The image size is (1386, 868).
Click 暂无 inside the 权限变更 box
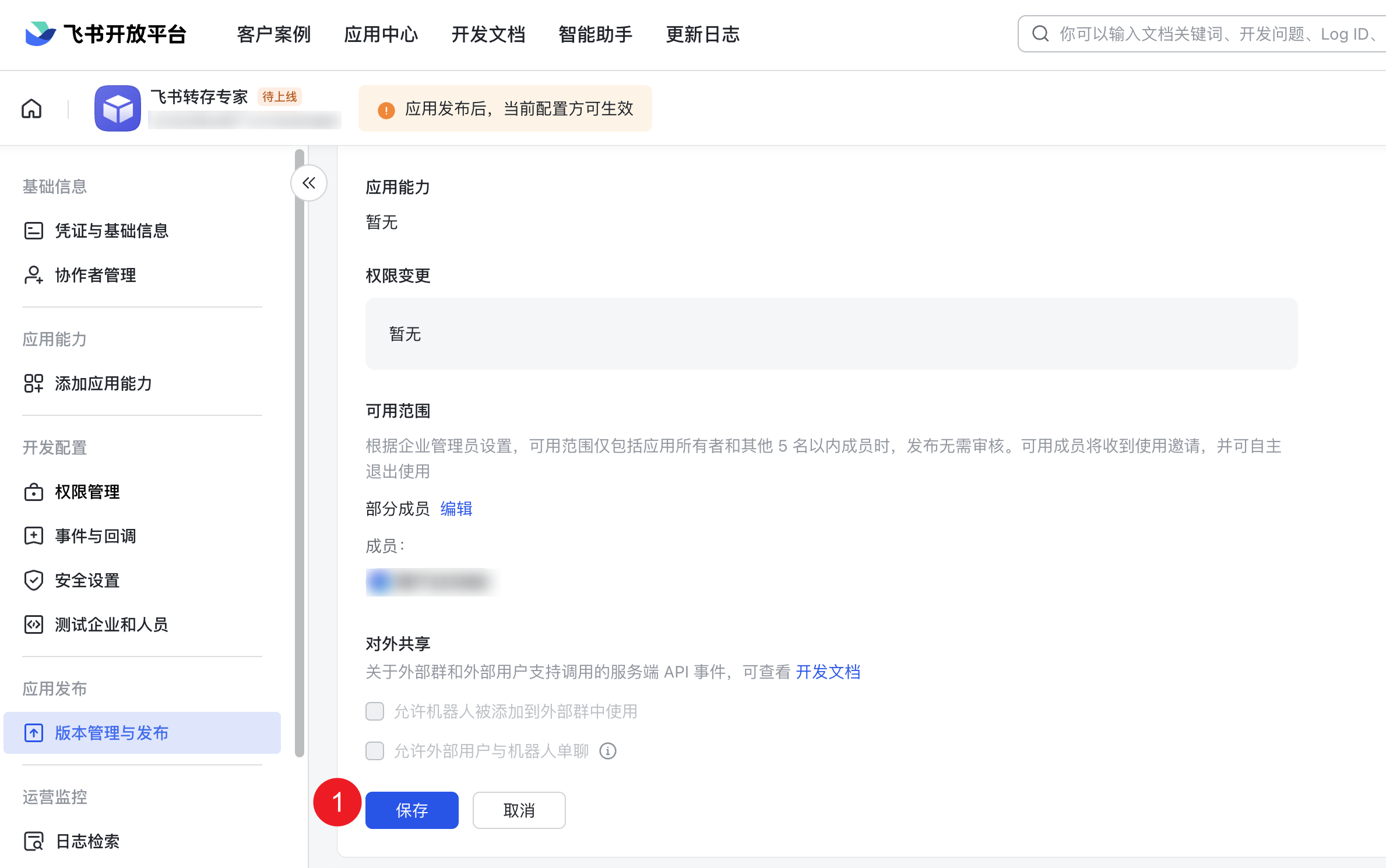(405, 334)
